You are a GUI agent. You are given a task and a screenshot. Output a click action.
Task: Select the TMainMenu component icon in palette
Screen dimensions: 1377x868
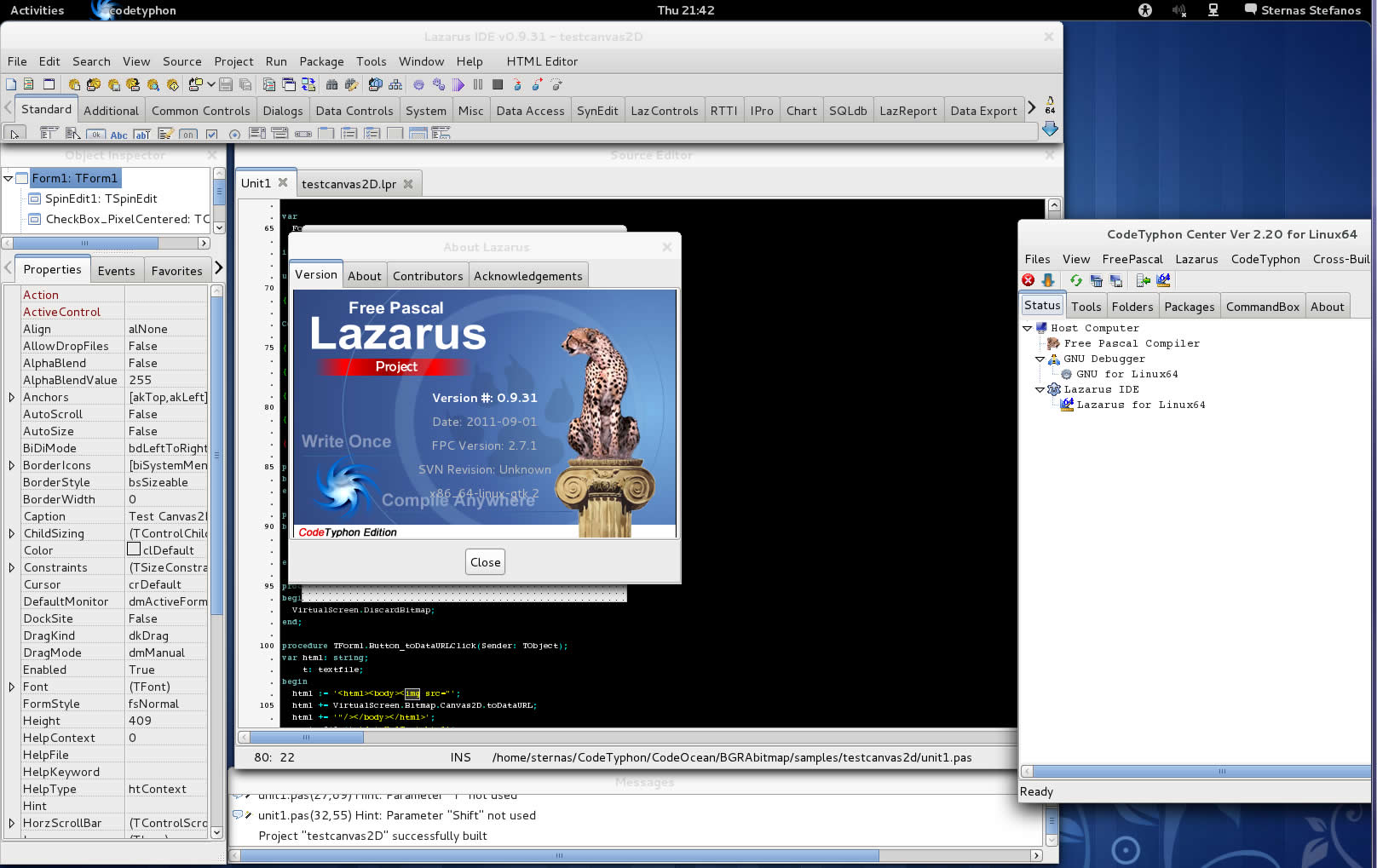click(x=49, y=134)
